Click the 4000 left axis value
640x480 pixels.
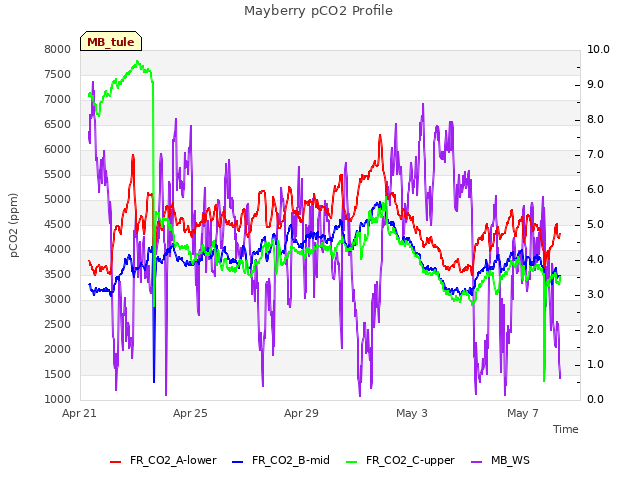tap(58, 249)
